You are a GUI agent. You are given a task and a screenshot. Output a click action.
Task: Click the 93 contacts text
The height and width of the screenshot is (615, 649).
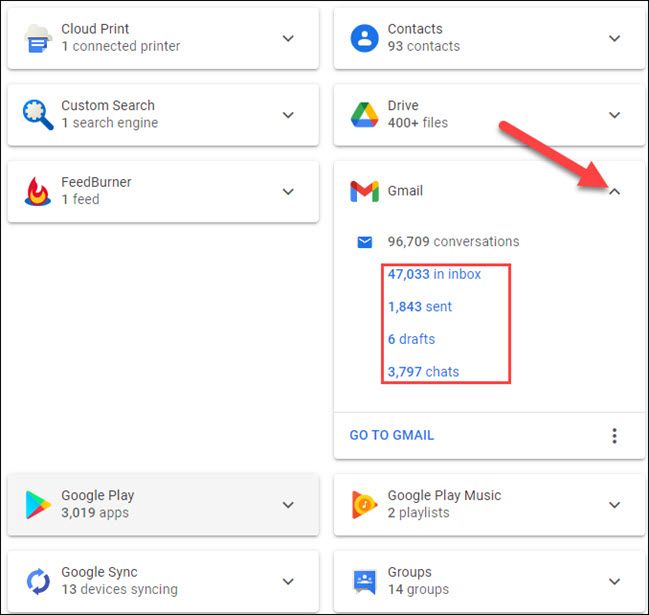click(424, 46)
